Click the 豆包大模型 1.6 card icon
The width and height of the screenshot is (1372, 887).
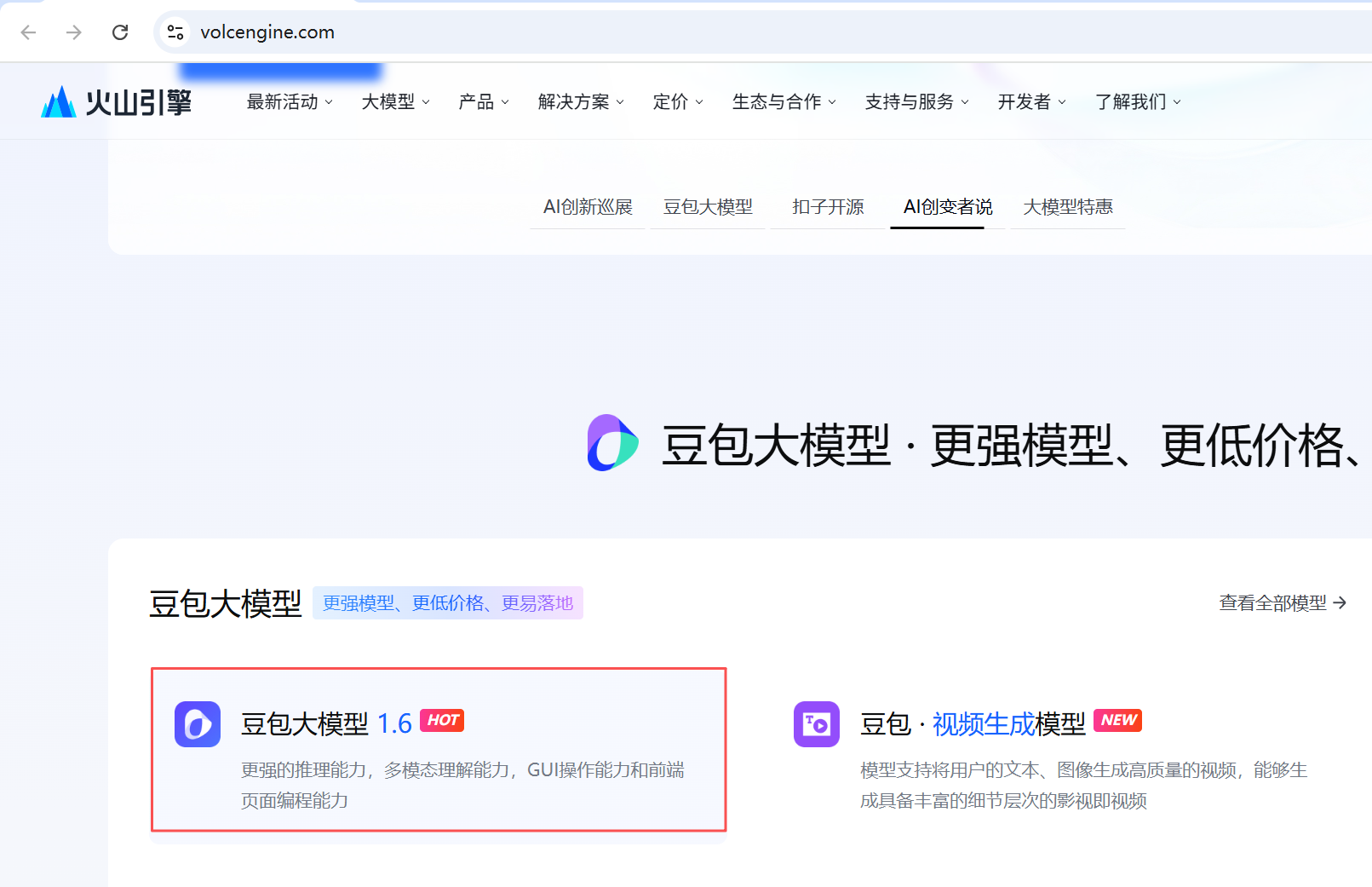198,724
